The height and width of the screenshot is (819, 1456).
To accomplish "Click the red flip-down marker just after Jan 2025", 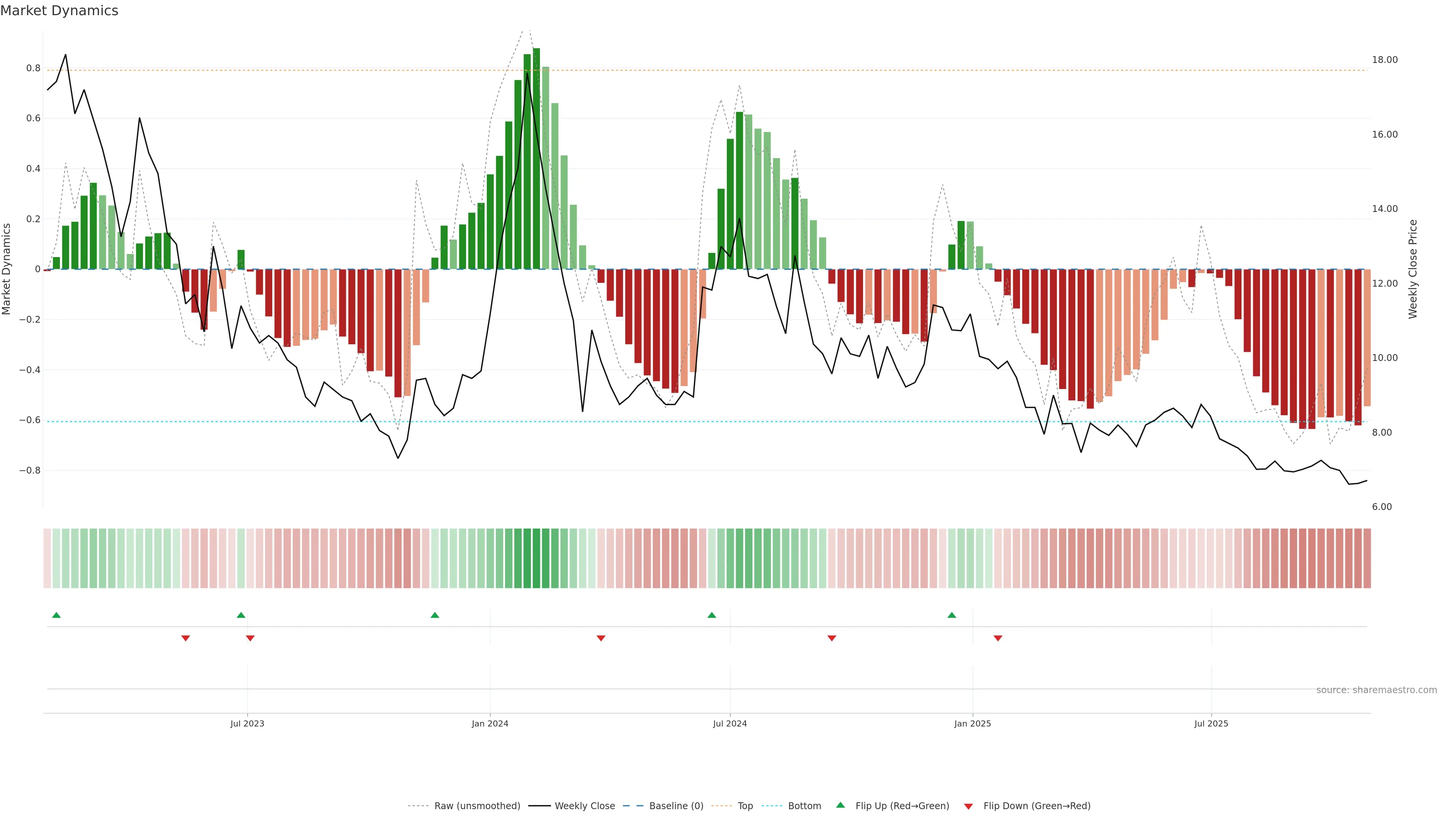I will pyautogui.click(x=998, y=638).
